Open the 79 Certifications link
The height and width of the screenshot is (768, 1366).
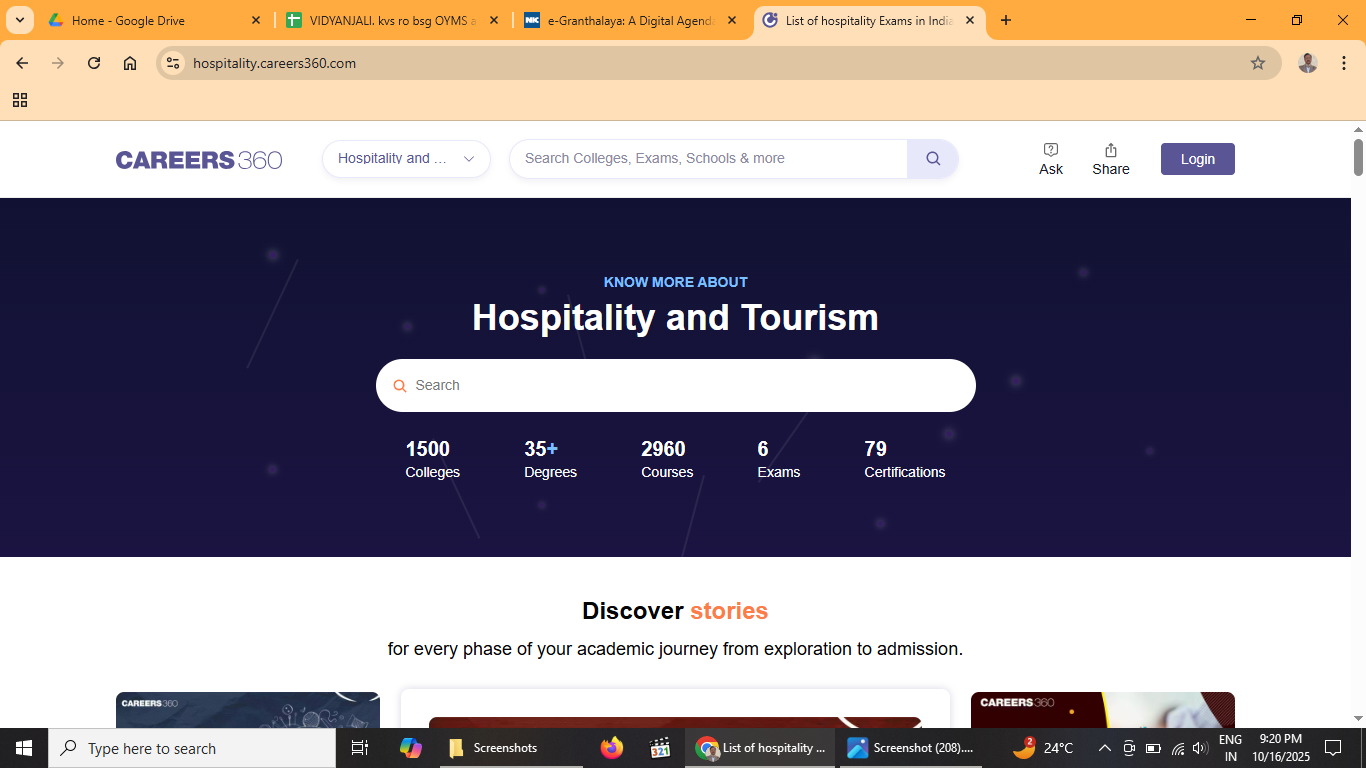tap(904, 460)
